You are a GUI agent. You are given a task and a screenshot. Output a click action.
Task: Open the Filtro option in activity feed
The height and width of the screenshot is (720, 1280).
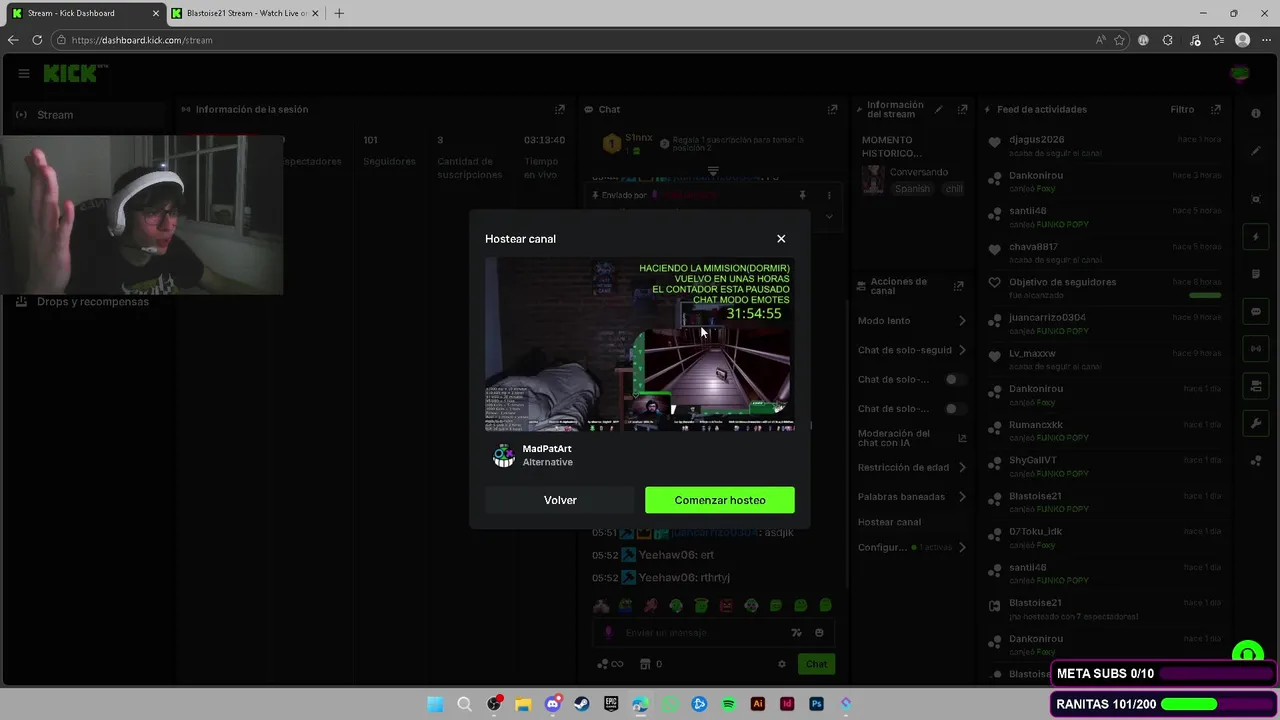click(1182, 109)
